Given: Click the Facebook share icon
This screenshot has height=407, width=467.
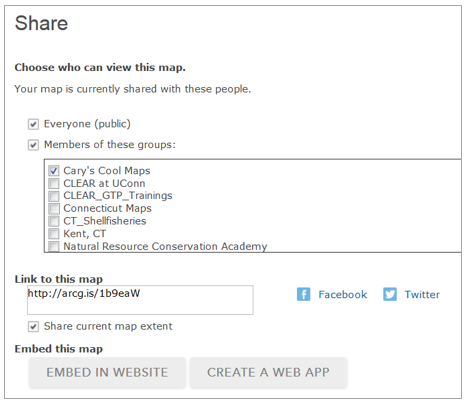Looking at the screenshot, I should [303, 294].
